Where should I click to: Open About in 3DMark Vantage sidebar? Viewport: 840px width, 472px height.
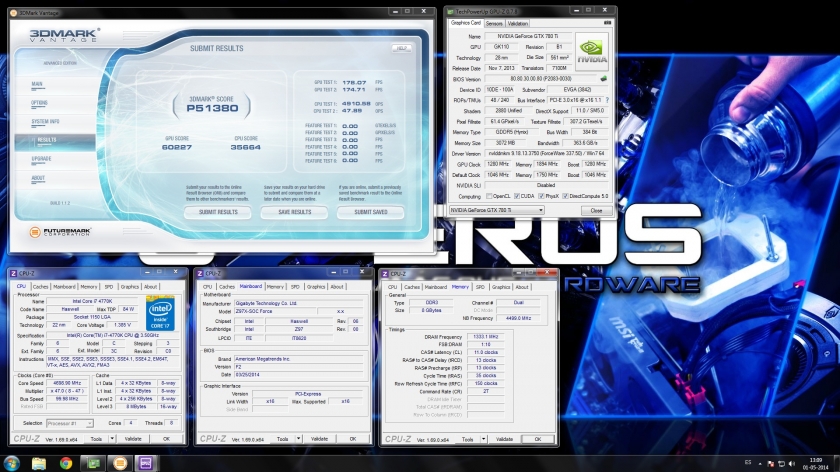point(38,178)
